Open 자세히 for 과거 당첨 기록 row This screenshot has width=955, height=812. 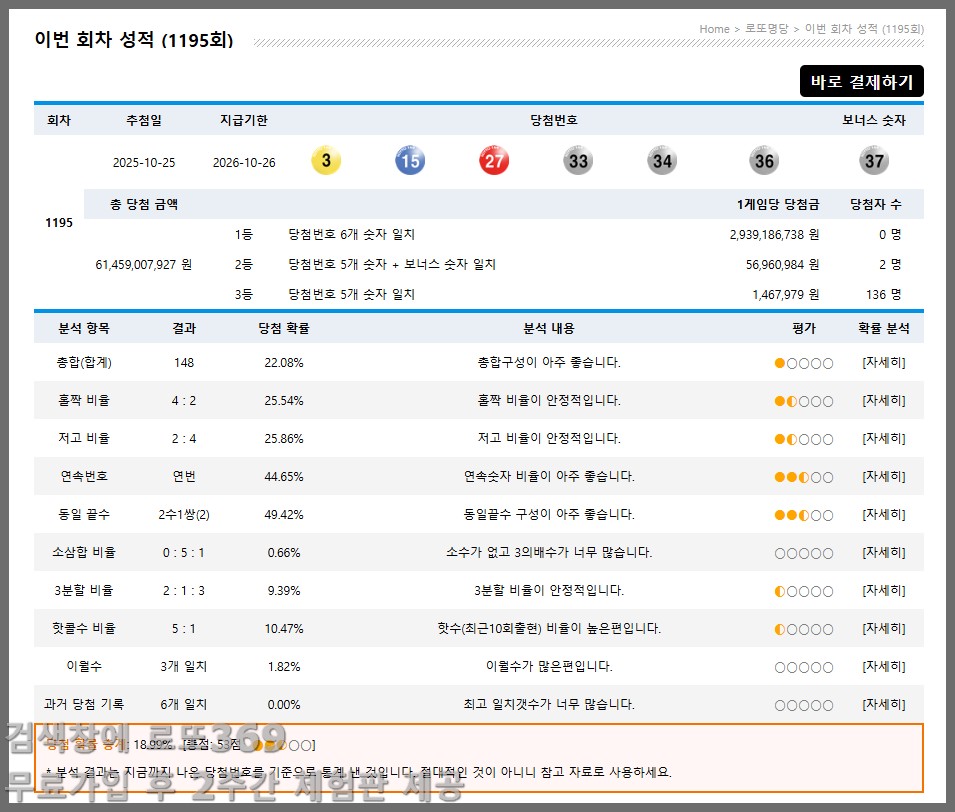pos(884,705)
